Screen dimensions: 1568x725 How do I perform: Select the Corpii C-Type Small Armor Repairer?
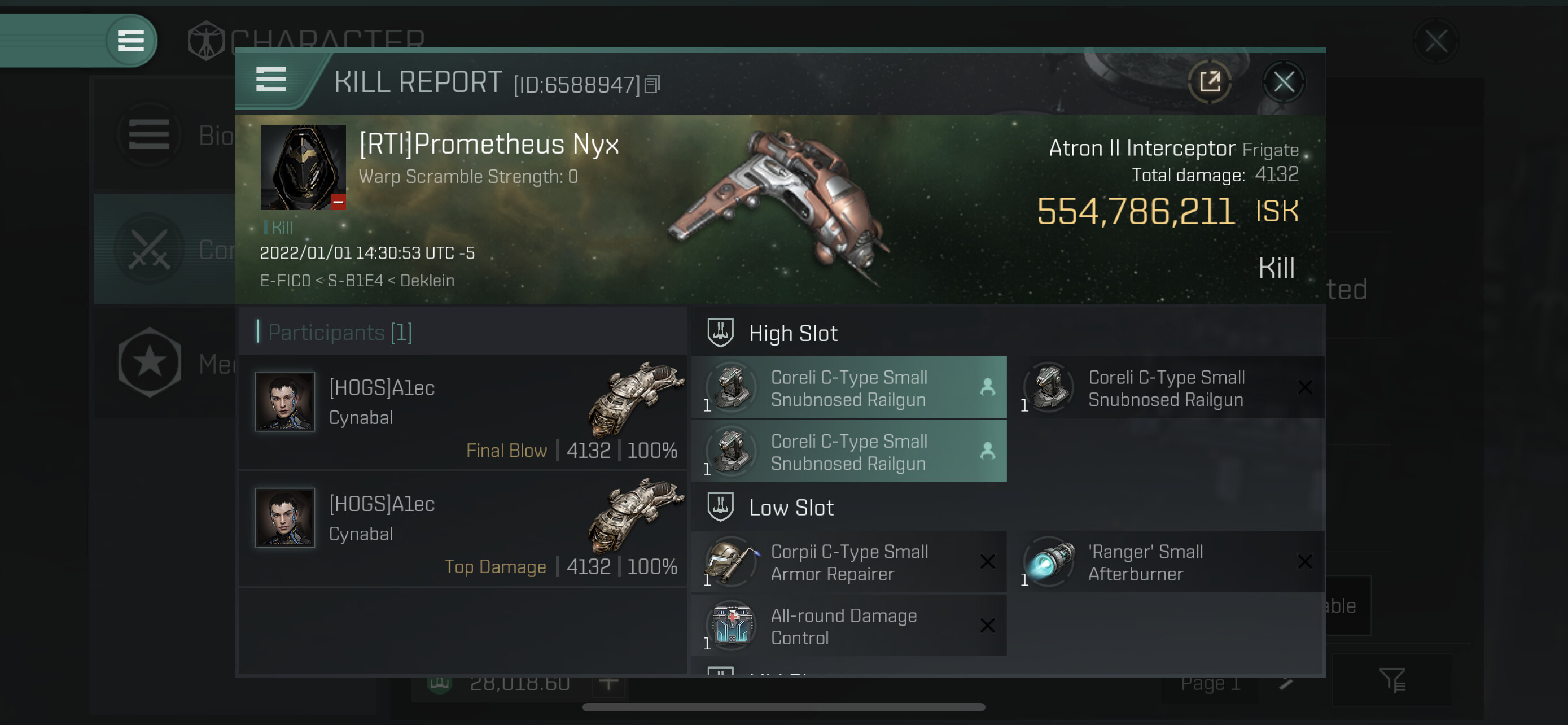click(848, 562)
